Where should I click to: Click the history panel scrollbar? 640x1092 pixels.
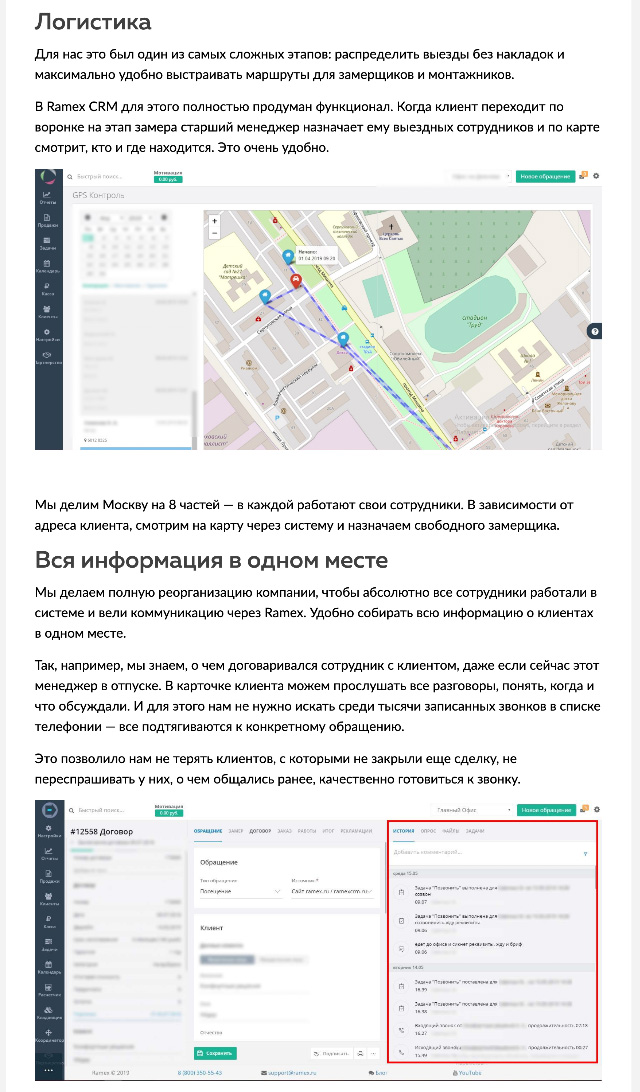(595, 876)
